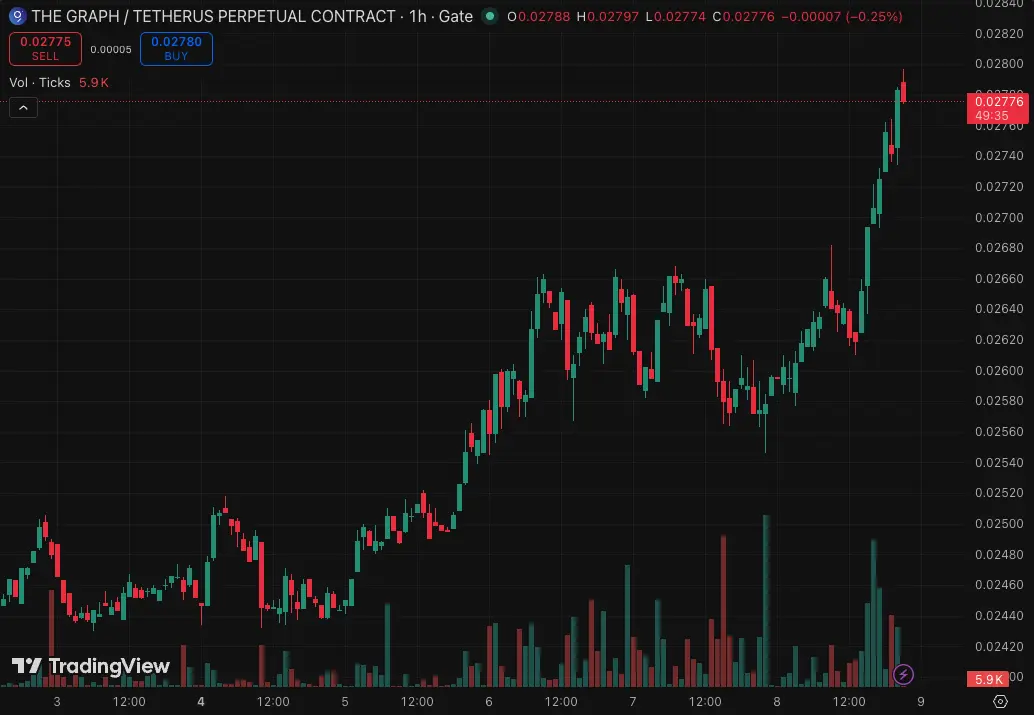Viewport: 1034px width, 715px height.
Task: Select the Vol · Ticks indicator label
Action: [x=40, y=82]
